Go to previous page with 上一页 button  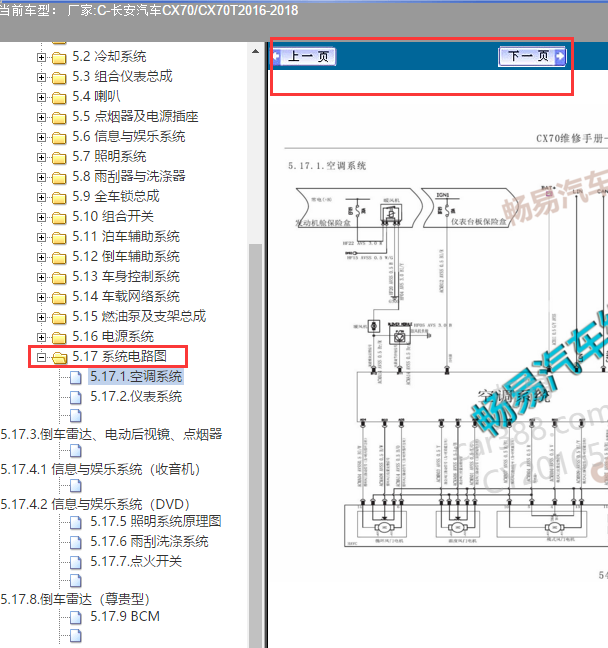pyautogui.click(x=305, y=57)
